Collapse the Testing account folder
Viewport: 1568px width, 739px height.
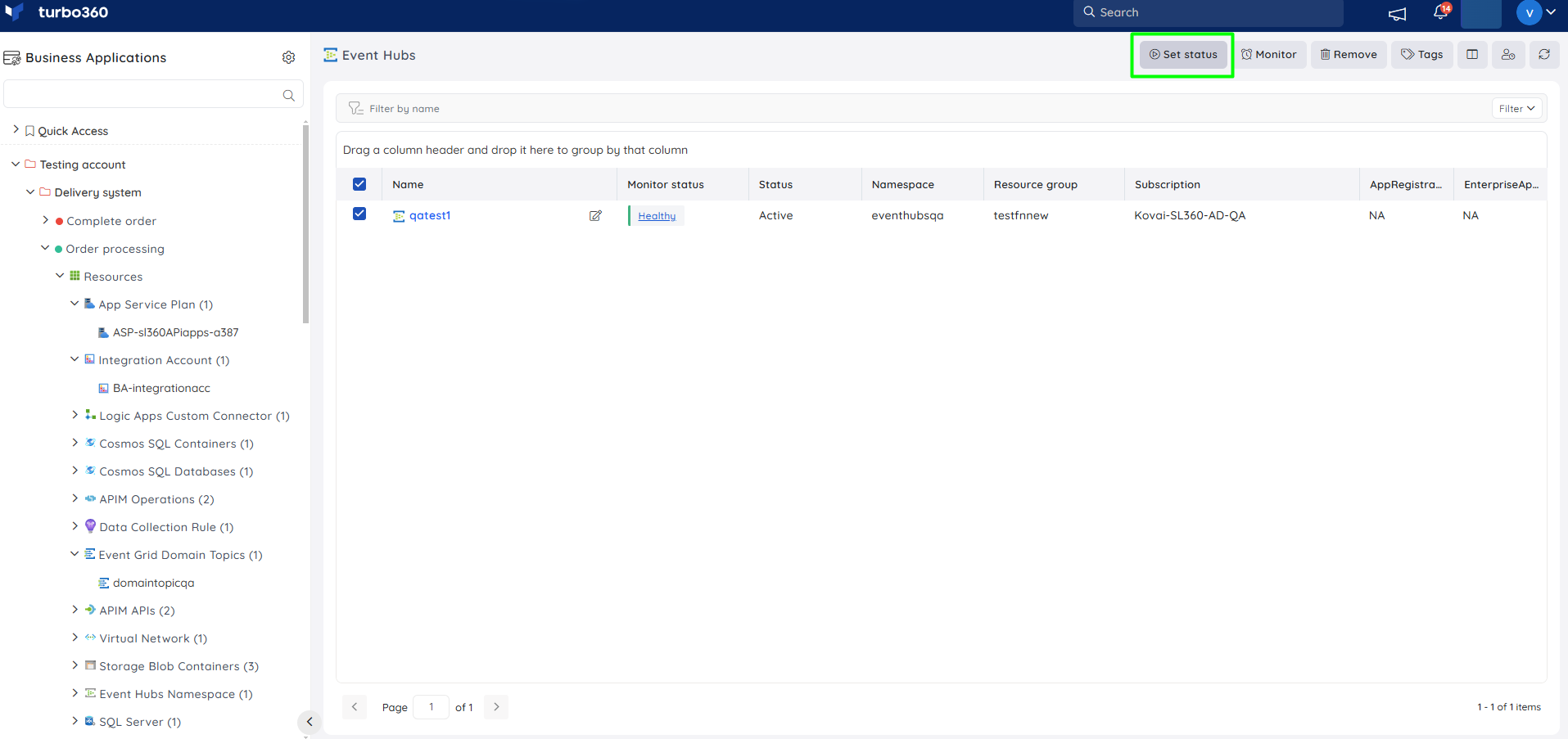(x=16, y=164)
